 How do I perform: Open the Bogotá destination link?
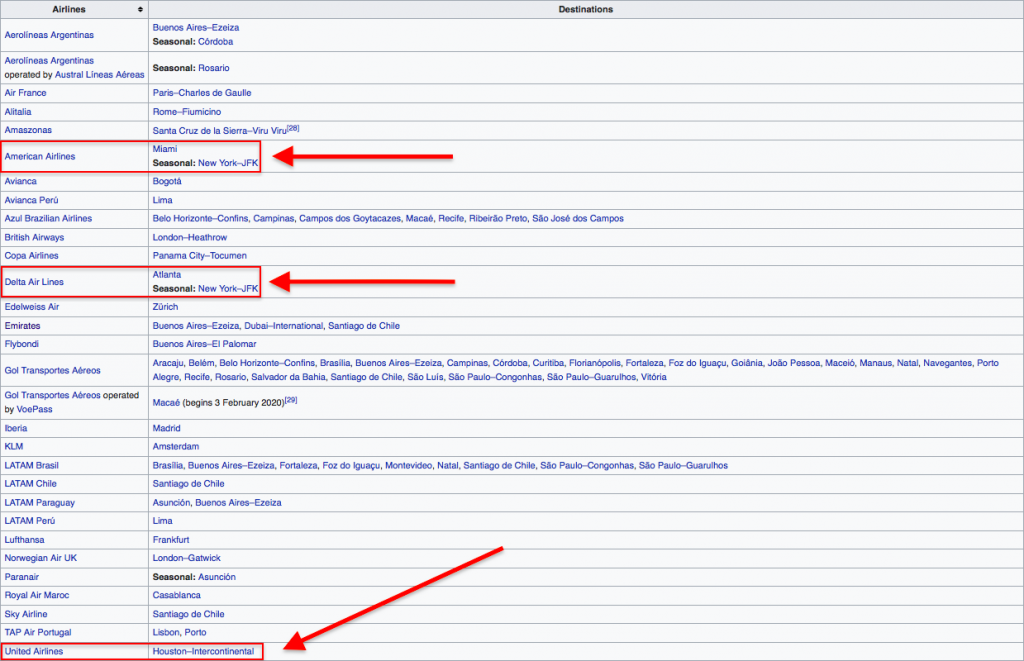tap(167, 181)
